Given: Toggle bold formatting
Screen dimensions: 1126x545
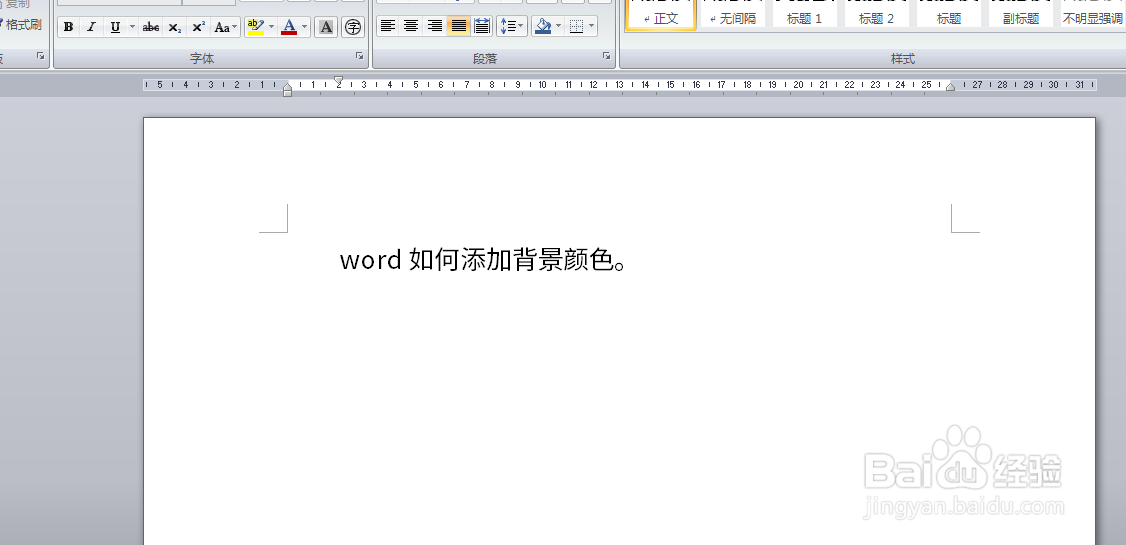Looking at the screenshot, I should [68, 27].
